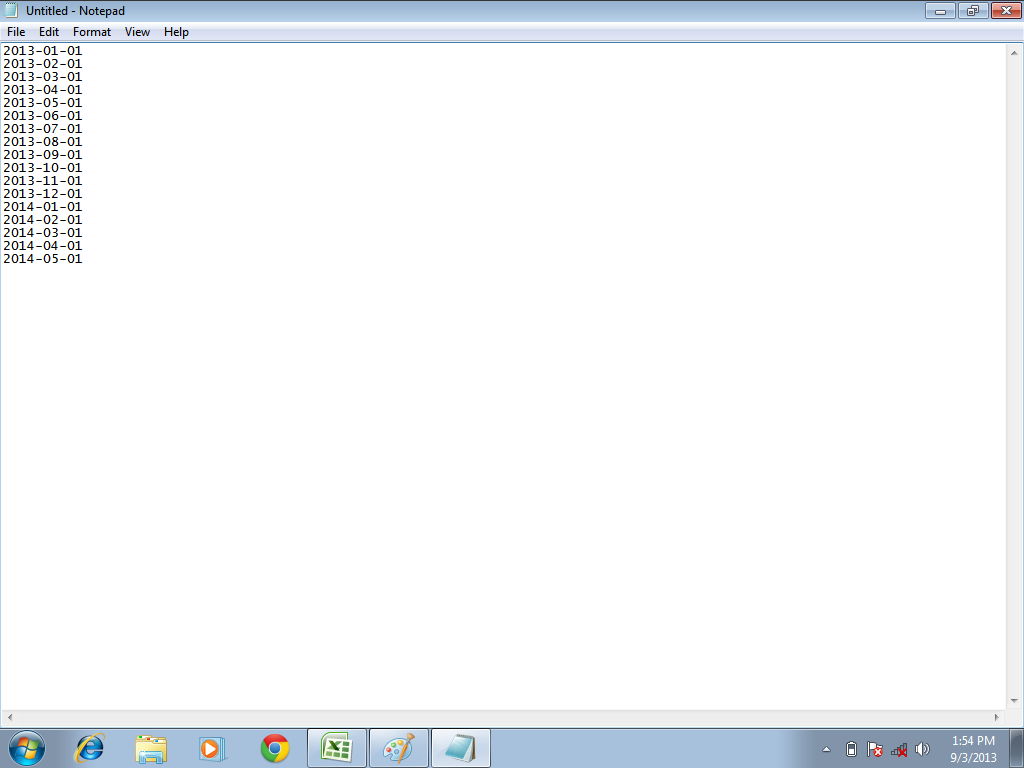
Task: Close the Notepad window
Action: (1006, 10)
